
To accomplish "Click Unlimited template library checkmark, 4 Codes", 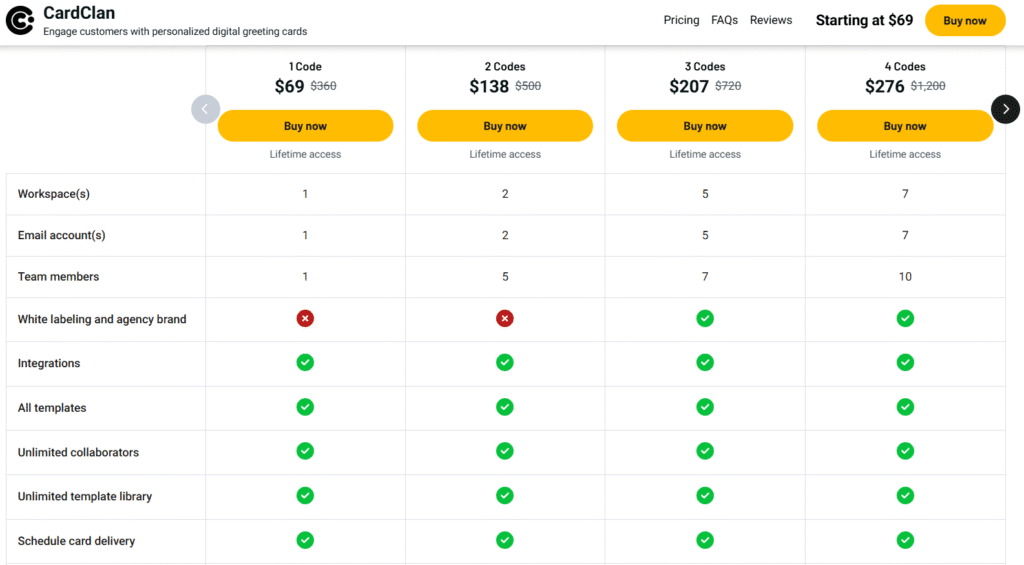I will pyautogui.click(x=905, y=496).
